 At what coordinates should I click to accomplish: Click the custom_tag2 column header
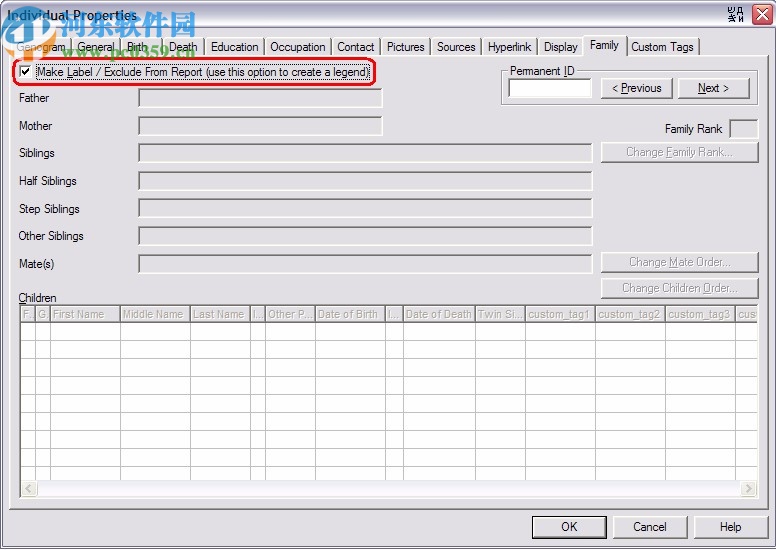(x=630, y=314)
